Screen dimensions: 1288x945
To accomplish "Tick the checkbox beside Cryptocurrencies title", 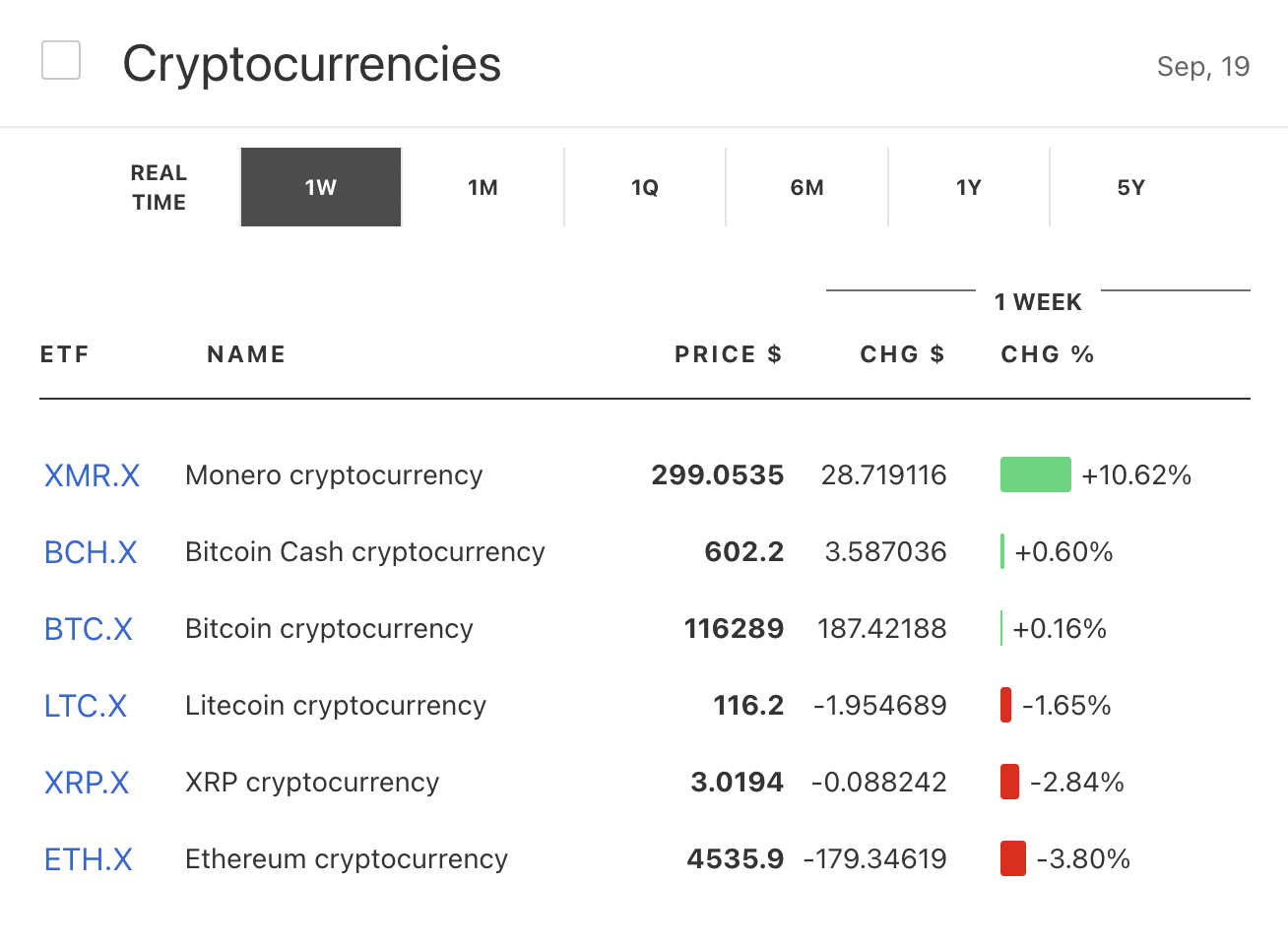I will click(61, 60).
